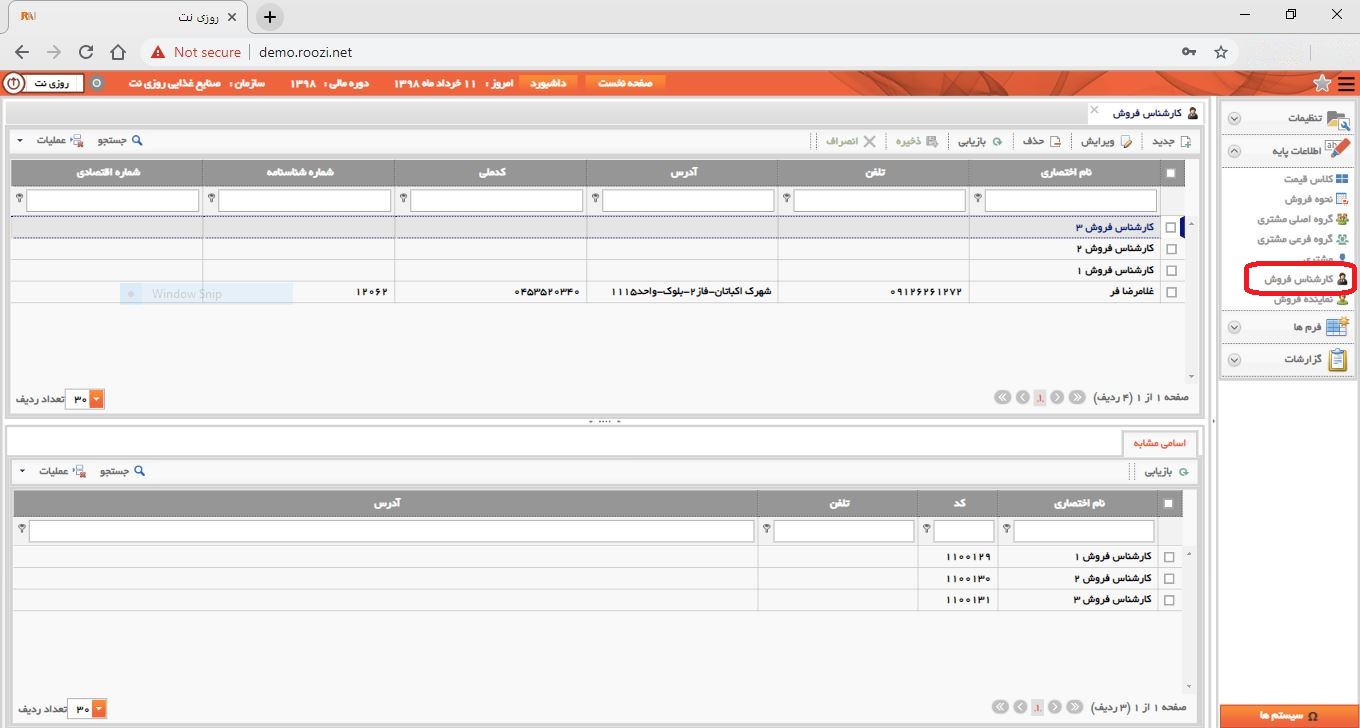1360x728 pixels.
Task: Open the داشبورد header menu item
Action: [x=548, y=83]
